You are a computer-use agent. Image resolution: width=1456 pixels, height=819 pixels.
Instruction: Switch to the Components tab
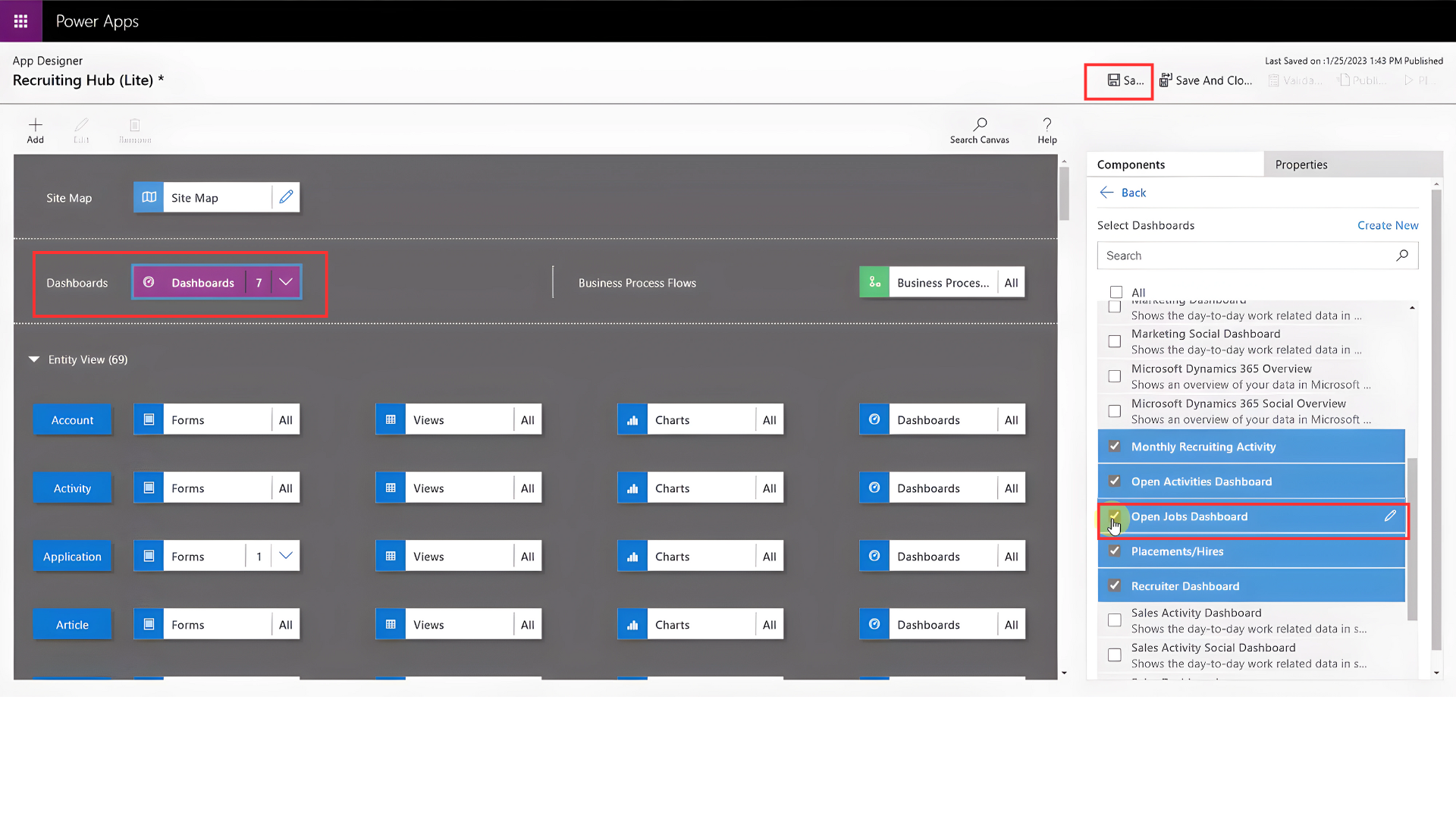[x=1175, y=165]
